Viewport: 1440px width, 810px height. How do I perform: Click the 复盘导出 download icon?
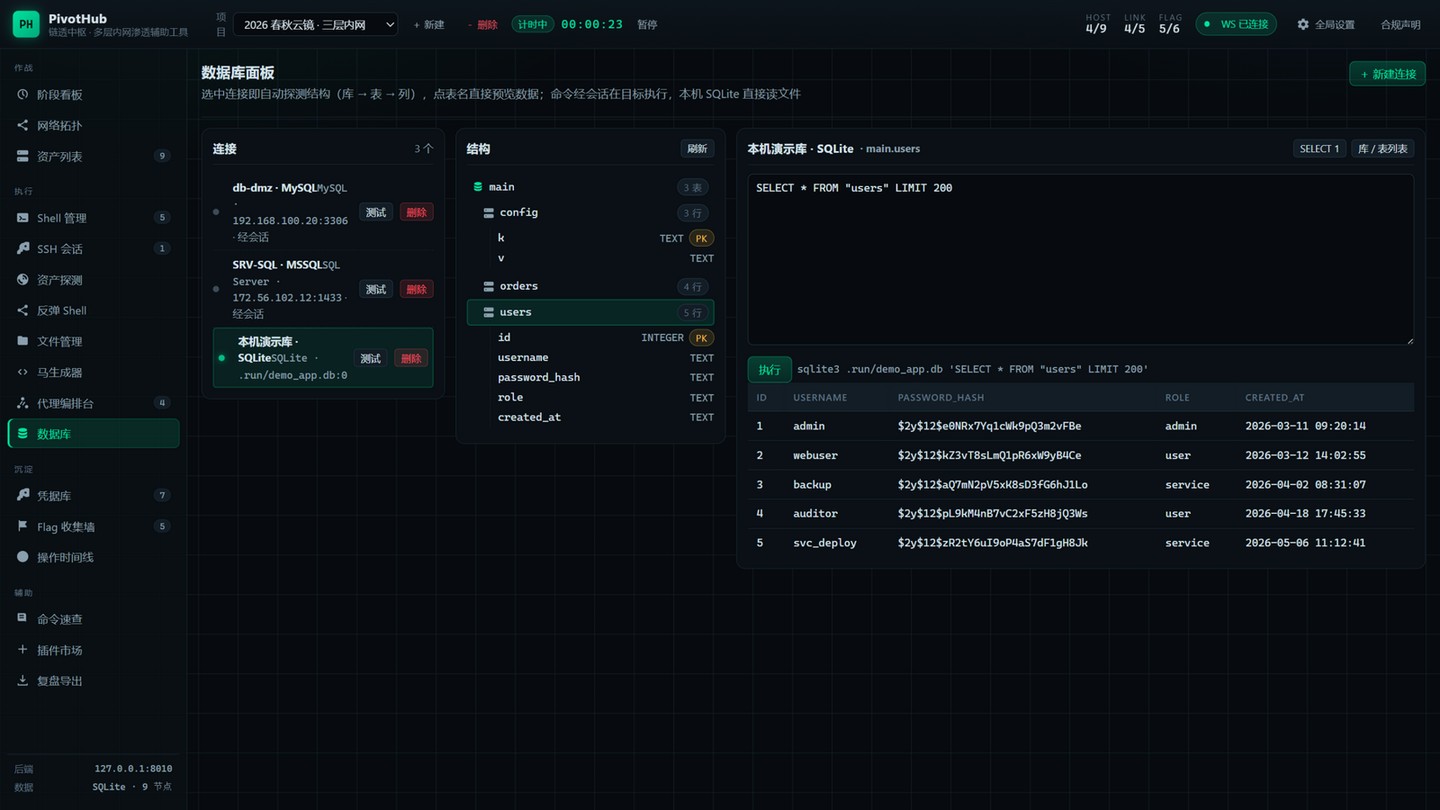pyautogui.click(x=23, y=681)
